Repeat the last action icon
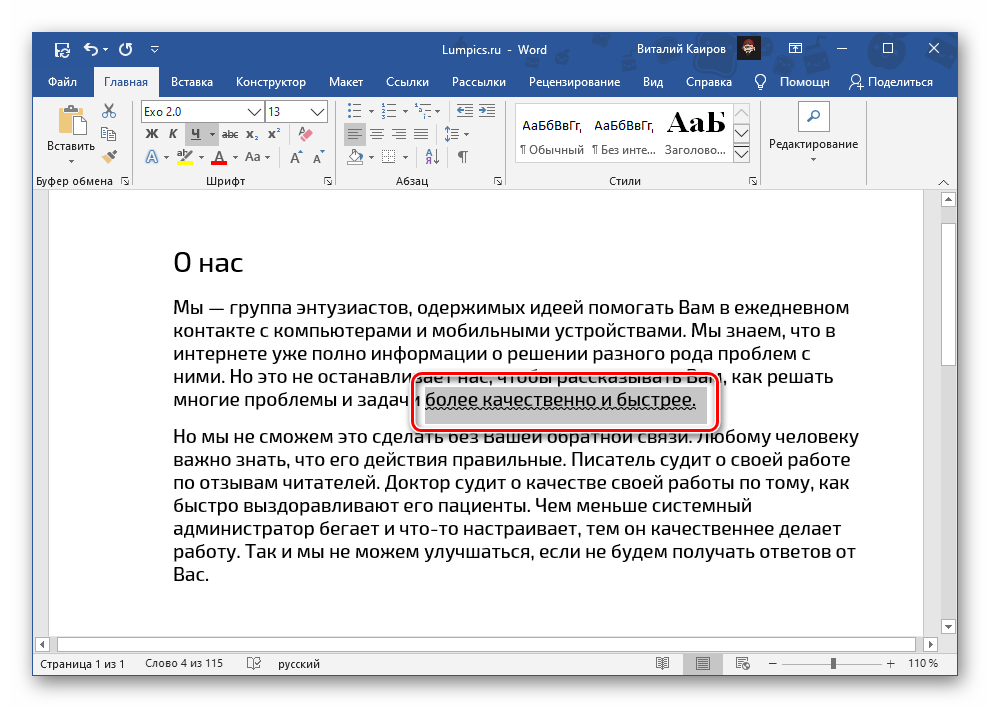This screenshot has height=708, width=990. (126, 49)
